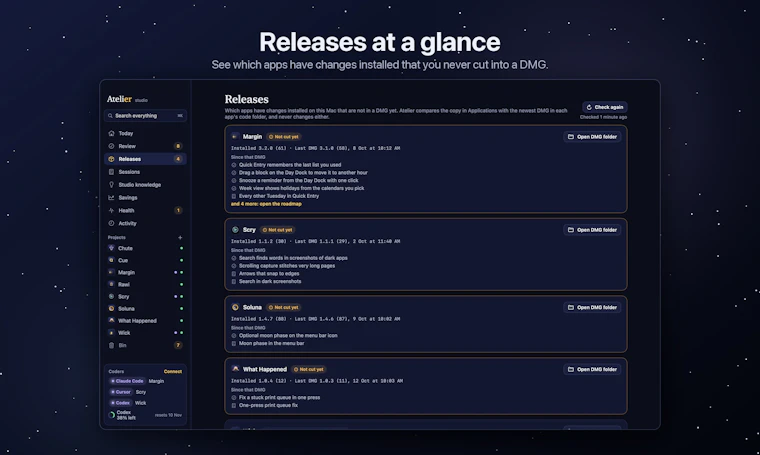Click the Claude Code coder tag
760x455 pixels.
[x=127, y=381]
